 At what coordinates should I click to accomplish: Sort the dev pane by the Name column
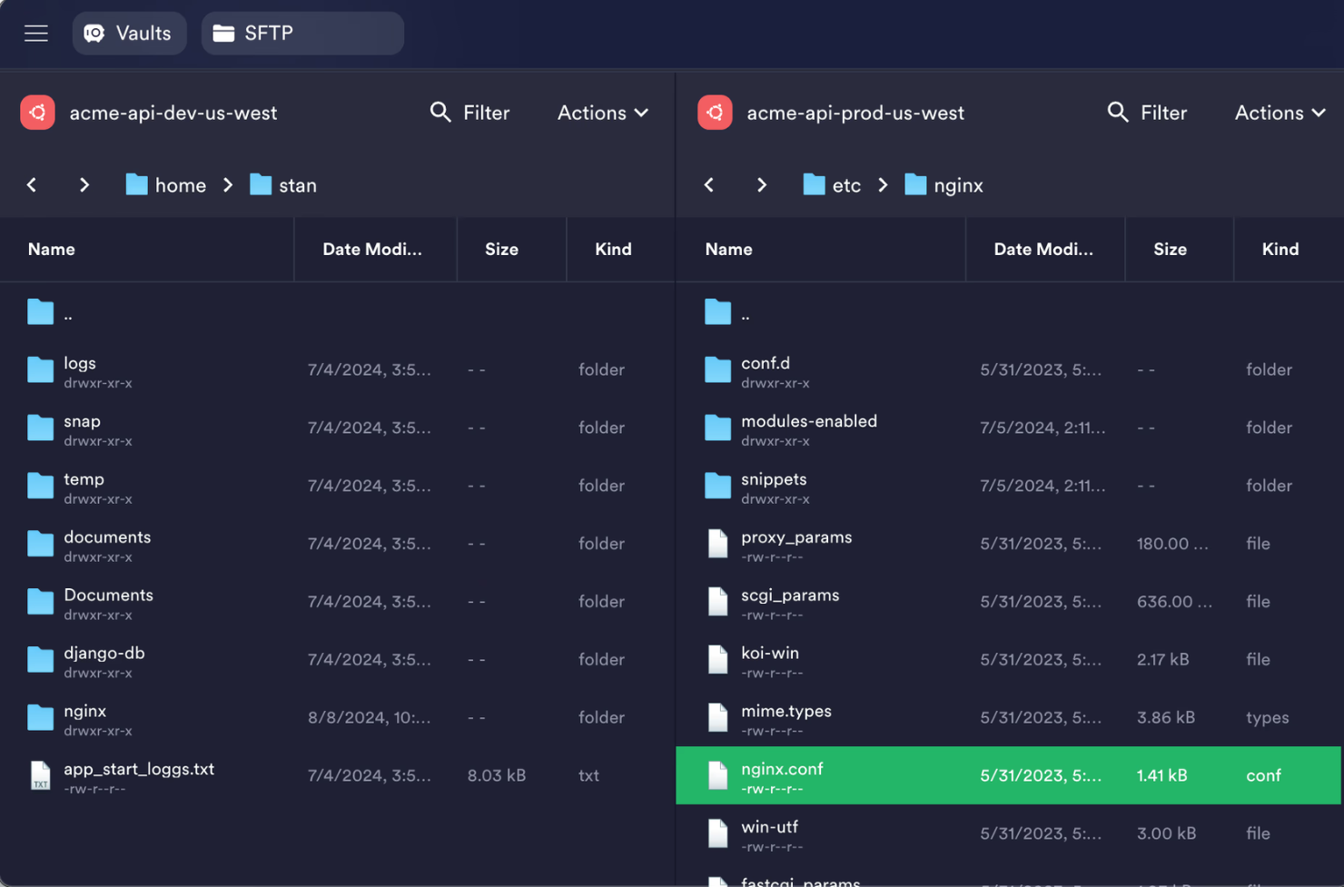click(x=51, y=249)
